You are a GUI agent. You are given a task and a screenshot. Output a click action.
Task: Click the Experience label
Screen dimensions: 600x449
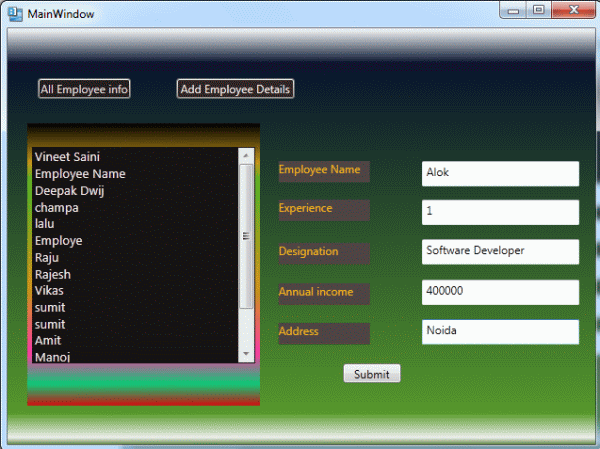click(324, 210)
